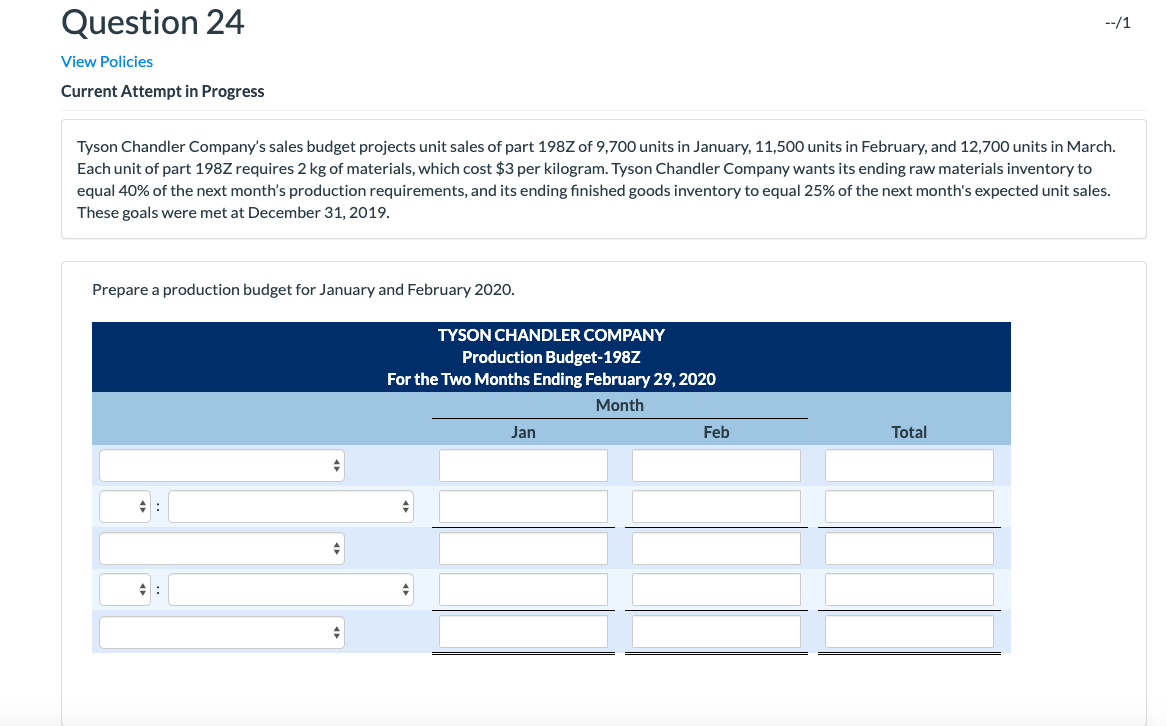Expand the fourth row account dropdown
Screen dimensions: 1167x726
pyautogui.click(x=290, y=589)
